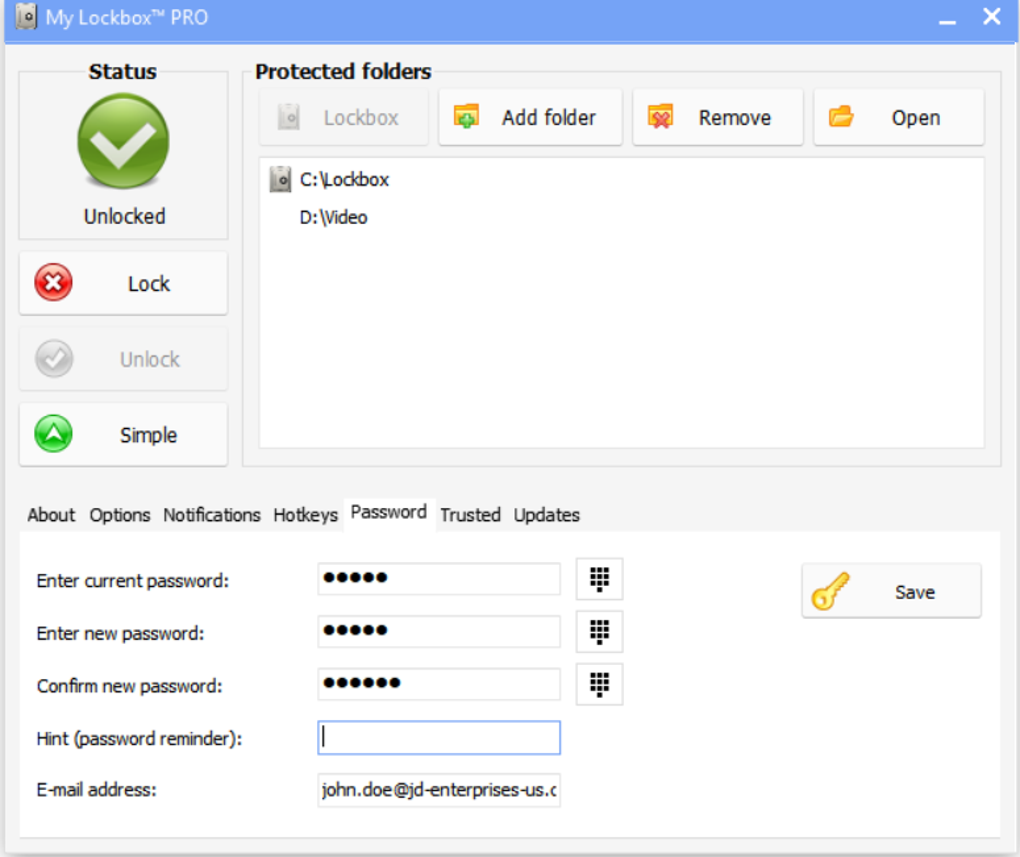The height and width of the screenshot is (857, 1020).
Task: Click the "Hint (password reminder):" label
Action: [x=139, y=739]
